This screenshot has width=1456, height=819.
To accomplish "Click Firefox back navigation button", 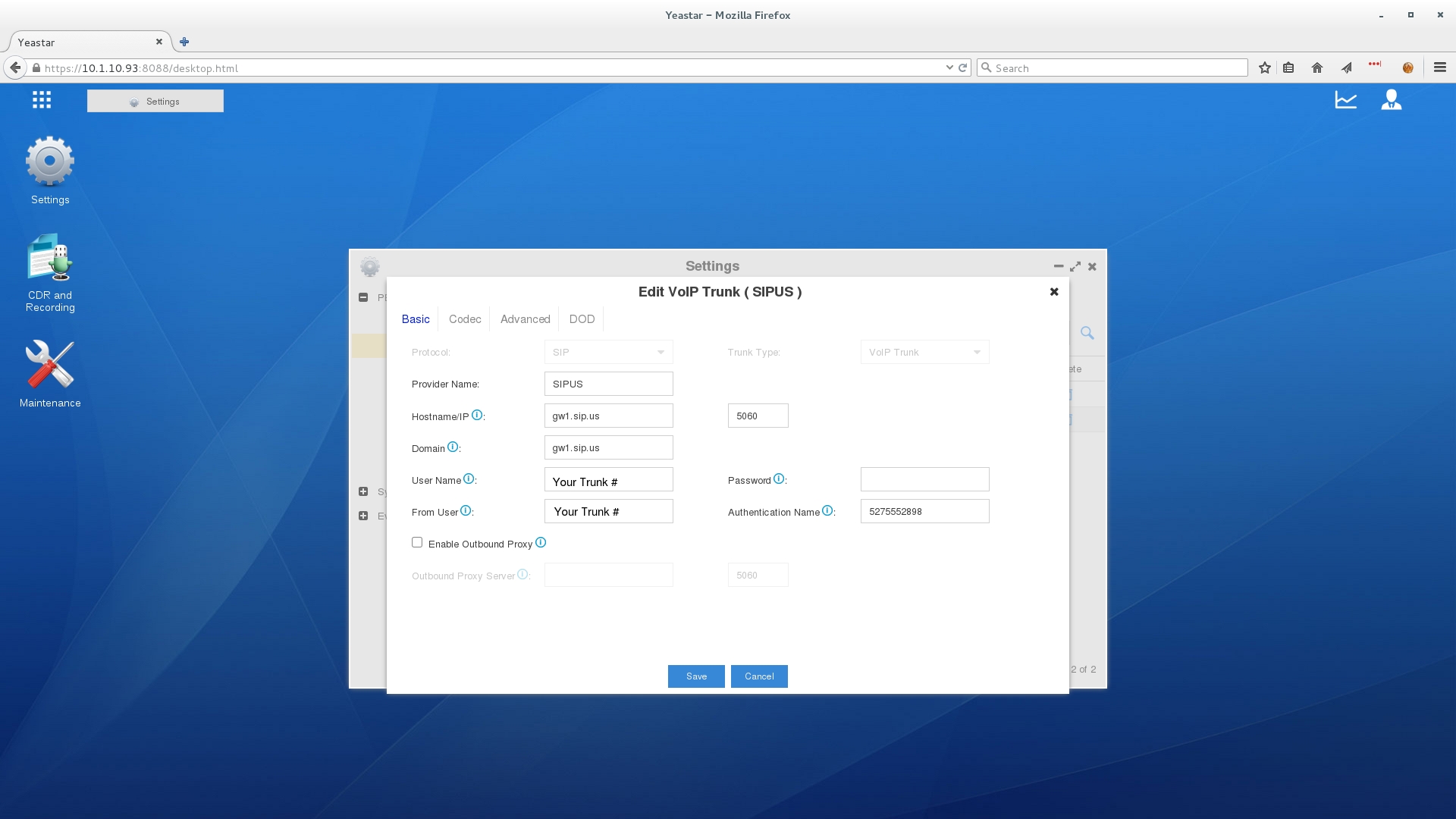I will 15,67.
